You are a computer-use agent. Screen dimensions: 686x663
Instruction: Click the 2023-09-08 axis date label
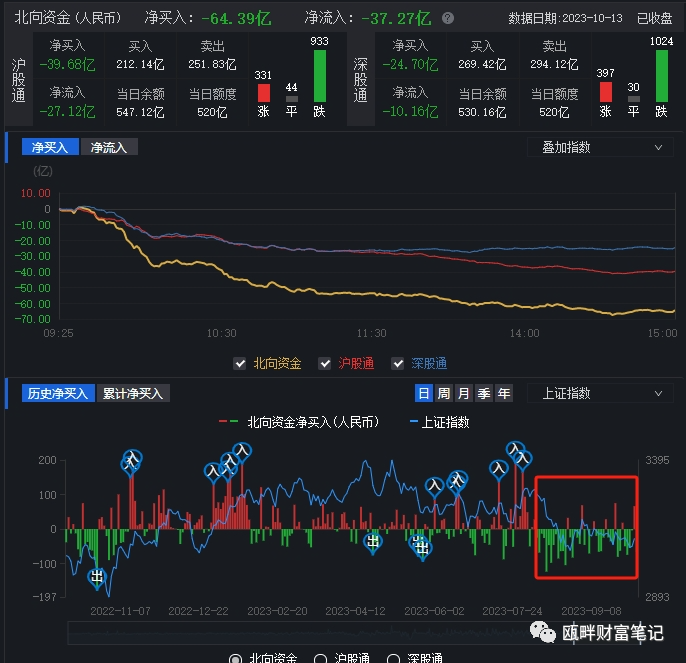[591, 611]
